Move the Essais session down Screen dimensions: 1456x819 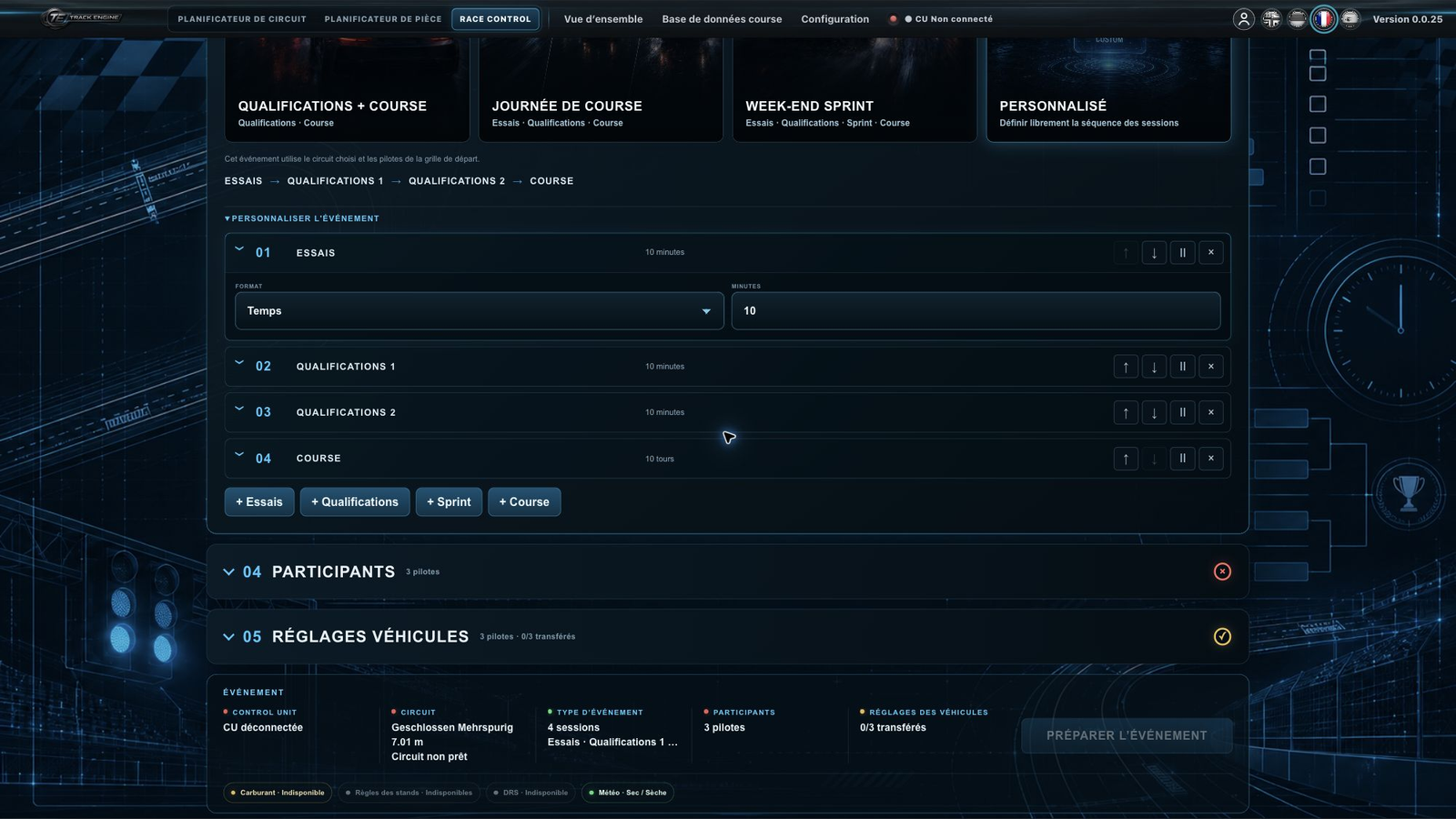tap(1154, 253)
